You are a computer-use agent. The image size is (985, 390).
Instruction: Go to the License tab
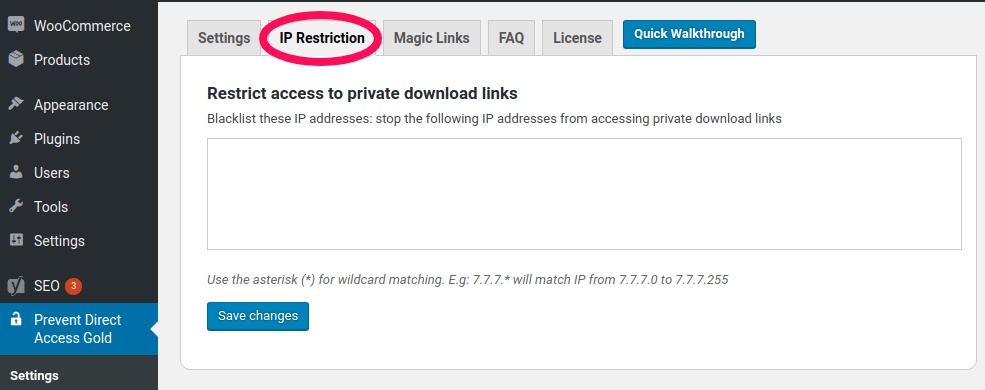tap(577, 38)
